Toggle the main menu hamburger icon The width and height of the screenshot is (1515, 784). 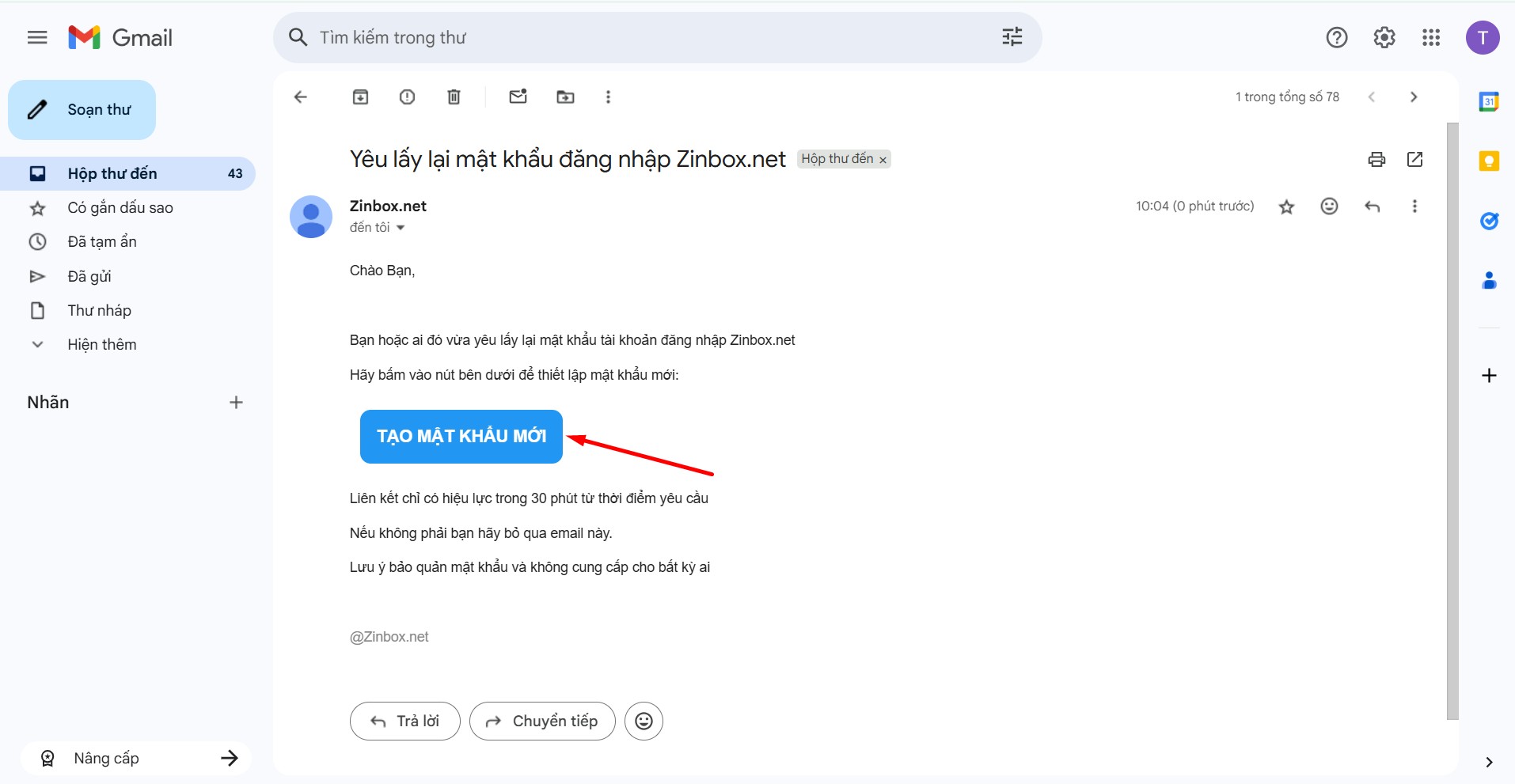point(37,37)
